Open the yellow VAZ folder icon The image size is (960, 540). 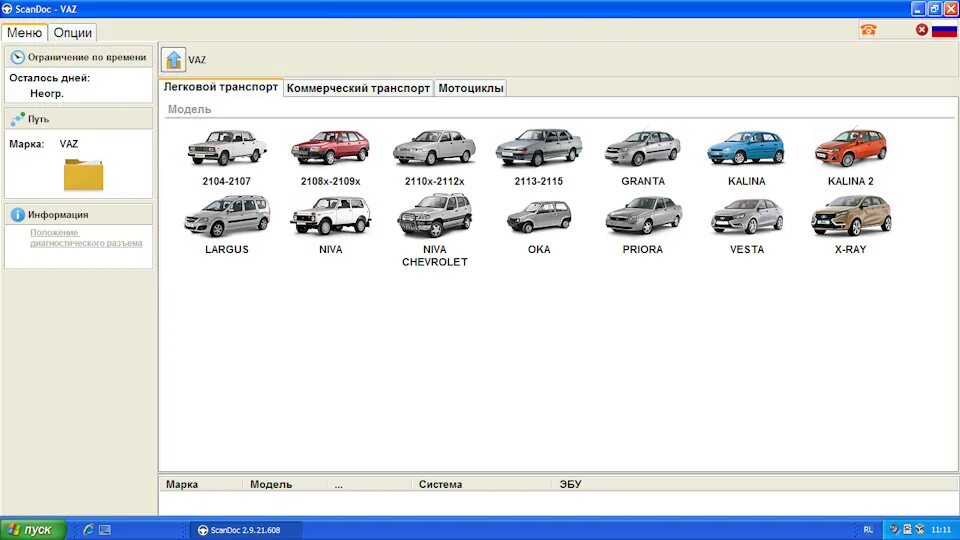(x=83, y=174)
